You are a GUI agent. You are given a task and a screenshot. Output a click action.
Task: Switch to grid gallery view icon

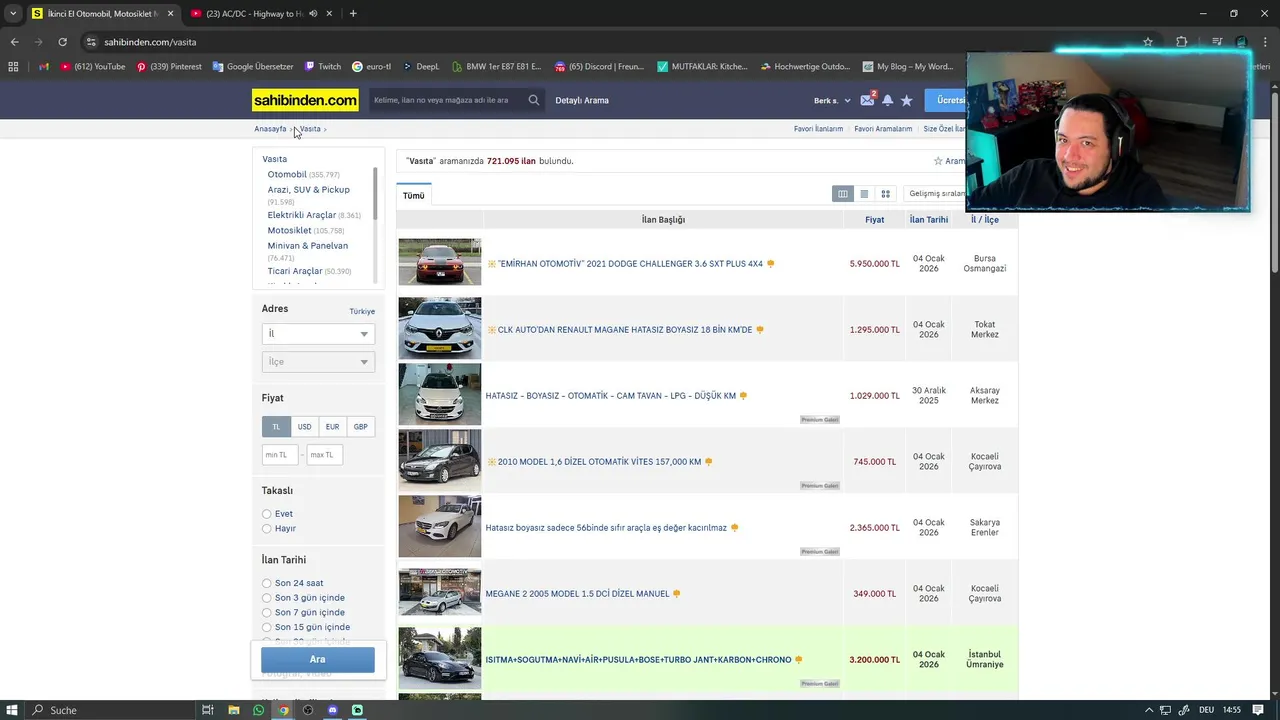(885, 194)
